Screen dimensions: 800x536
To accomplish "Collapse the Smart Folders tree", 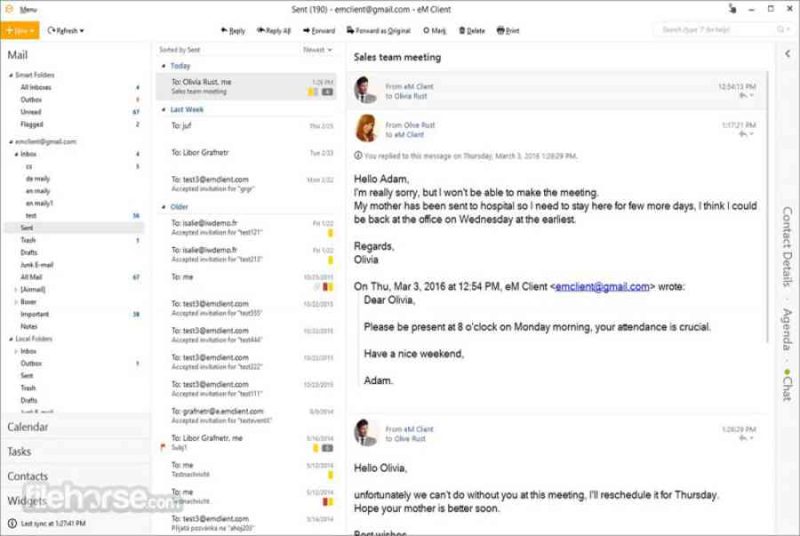I will [x=11, y=75].
